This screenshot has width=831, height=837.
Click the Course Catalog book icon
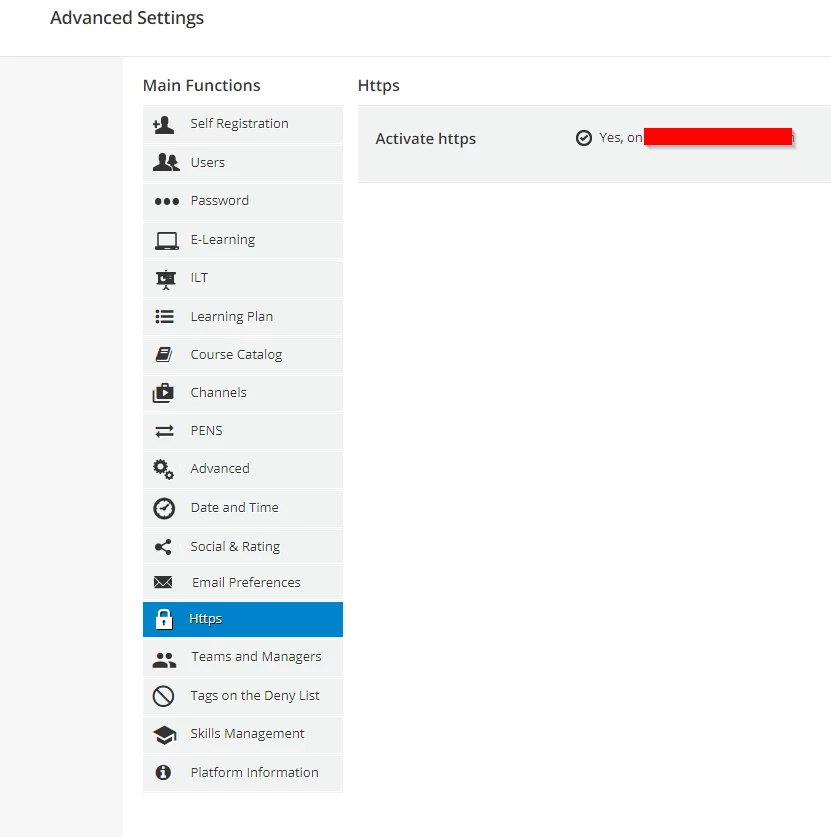pos(164,355)
